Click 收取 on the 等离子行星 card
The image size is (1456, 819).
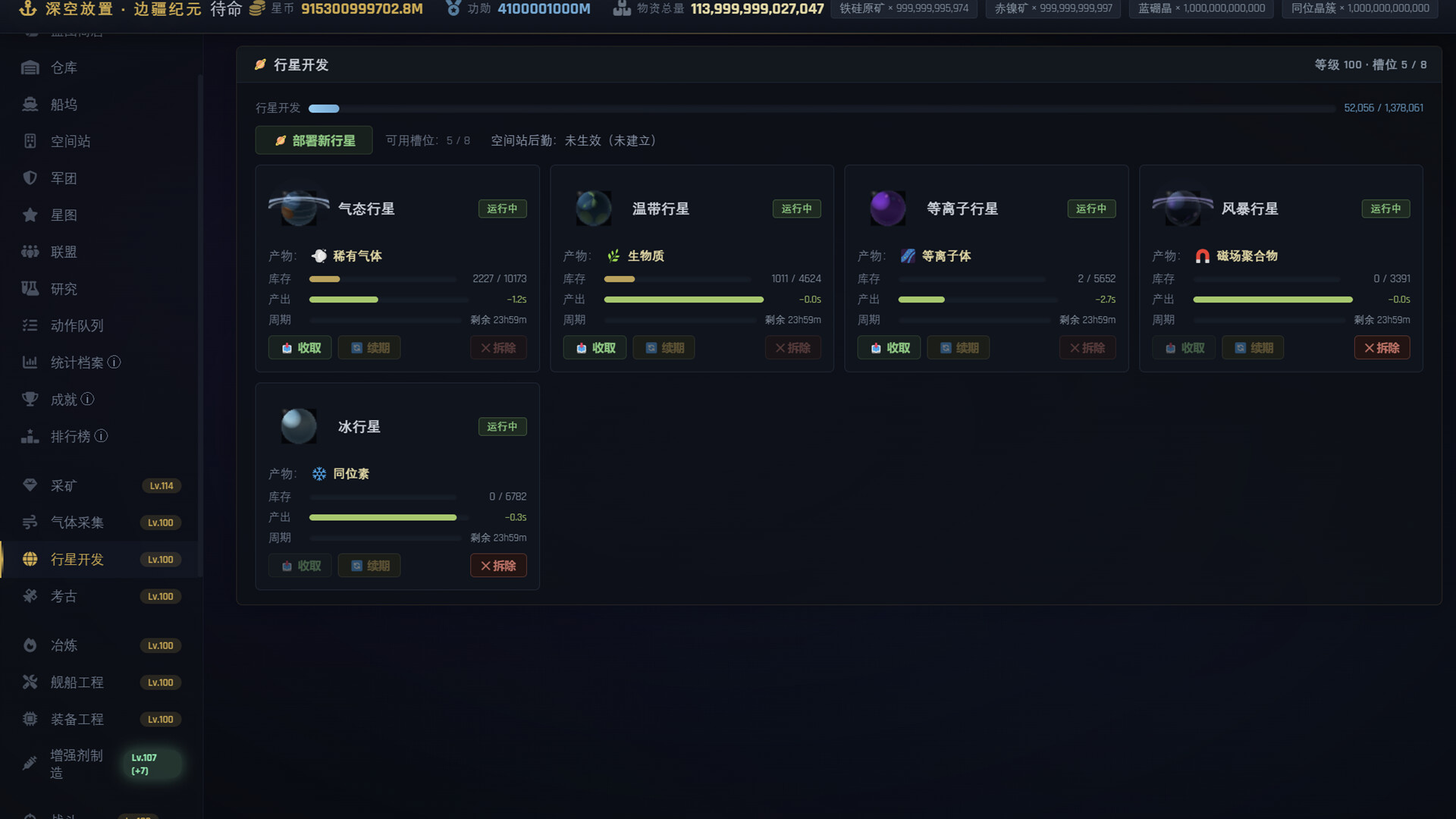click(889, 348)
